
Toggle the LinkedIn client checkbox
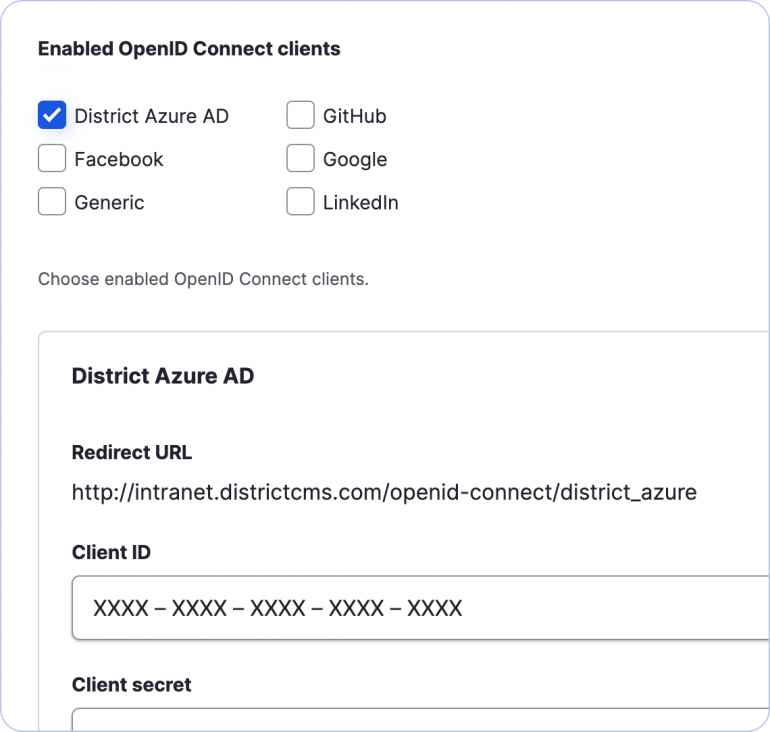click(301, 202)
